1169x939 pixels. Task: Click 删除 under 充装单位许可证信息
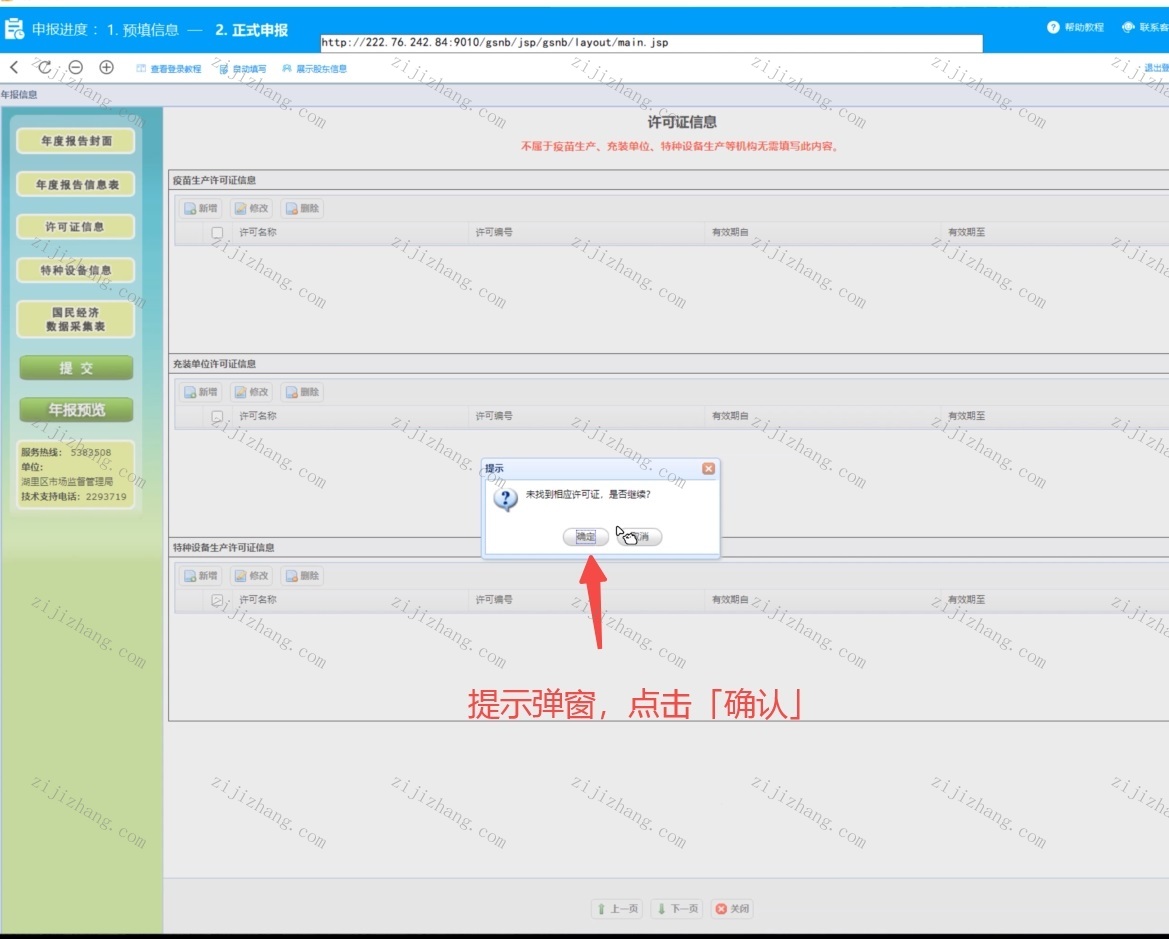coord(302,392)
